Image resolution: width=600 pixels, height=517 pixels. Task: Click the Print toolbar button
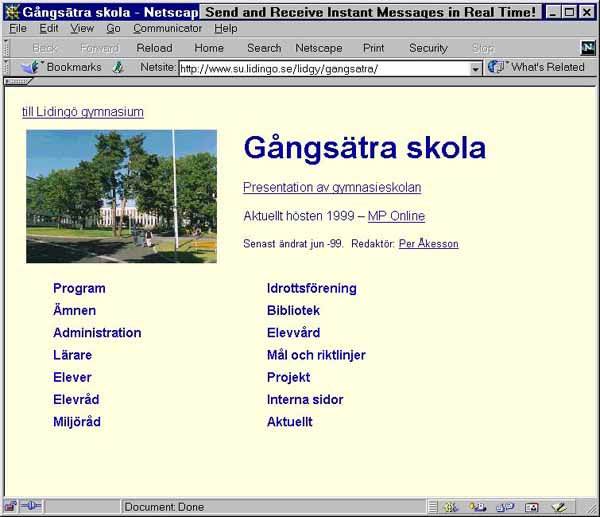[373, 48]
